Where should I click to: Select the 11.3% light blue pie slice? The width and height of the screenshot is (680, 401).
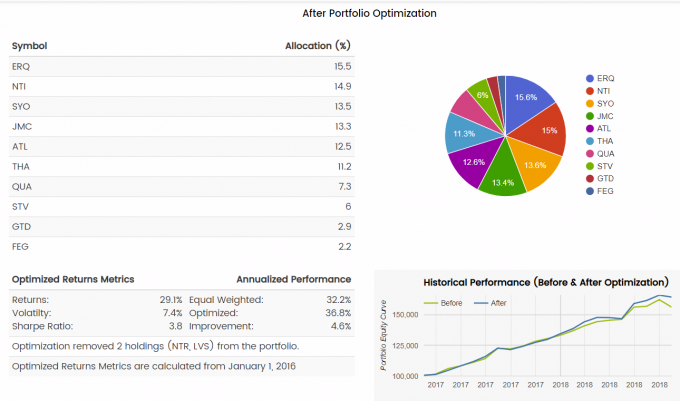(466, 132)
